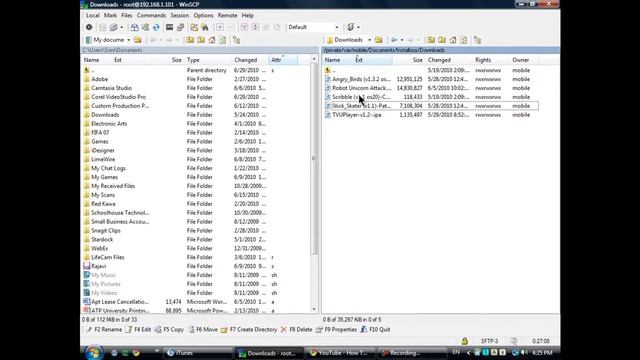Sort local panel by the Changed column

coord(250,60)
